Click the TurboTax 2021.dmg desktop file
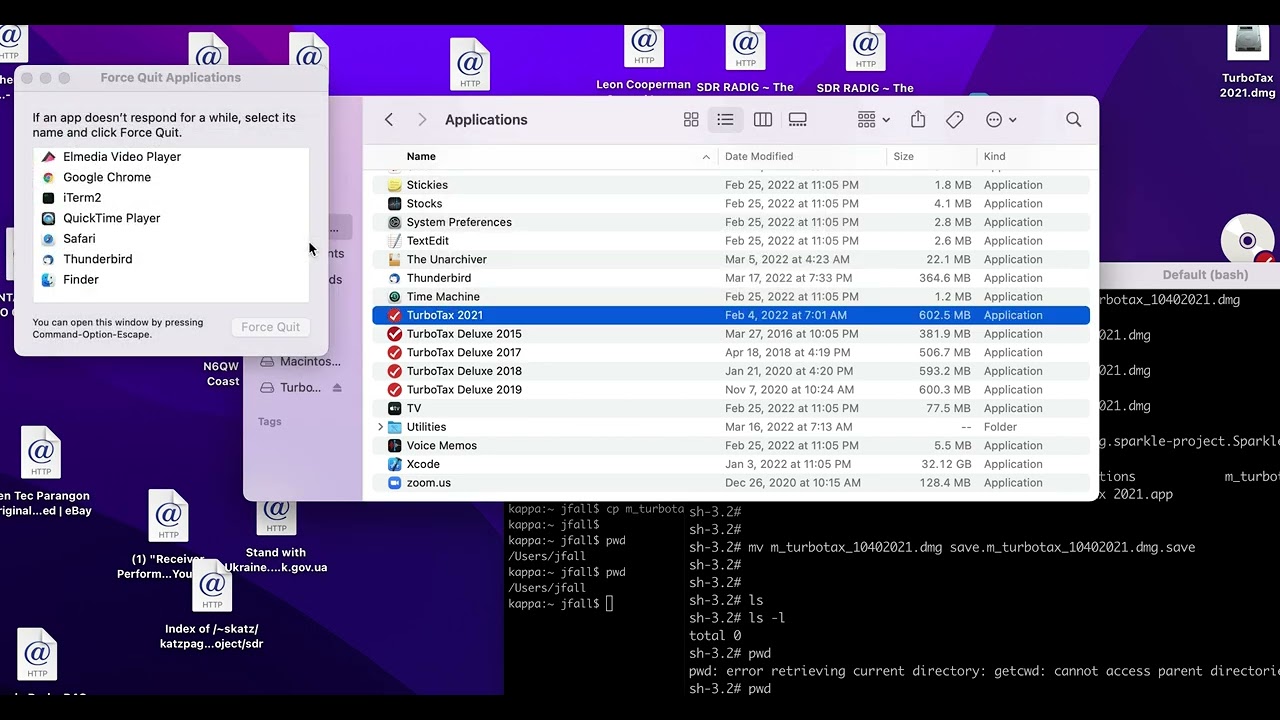Screen dimensions: 1280x720 (1247, 63)
